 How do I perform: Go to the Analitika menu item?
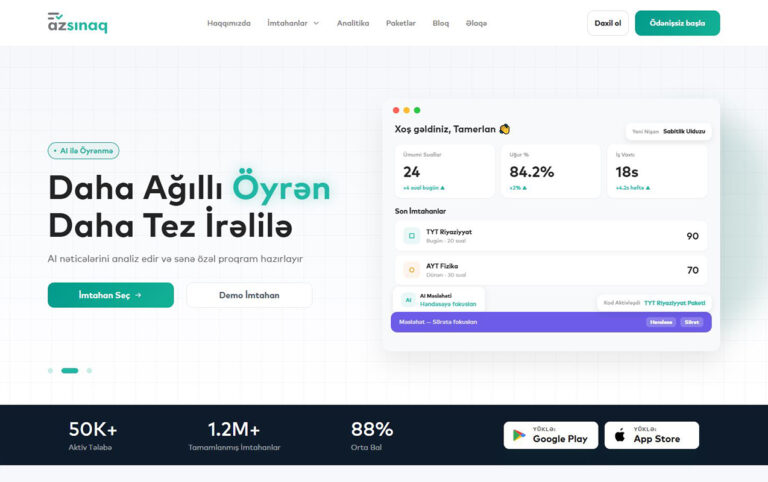[x=353, y=23]
